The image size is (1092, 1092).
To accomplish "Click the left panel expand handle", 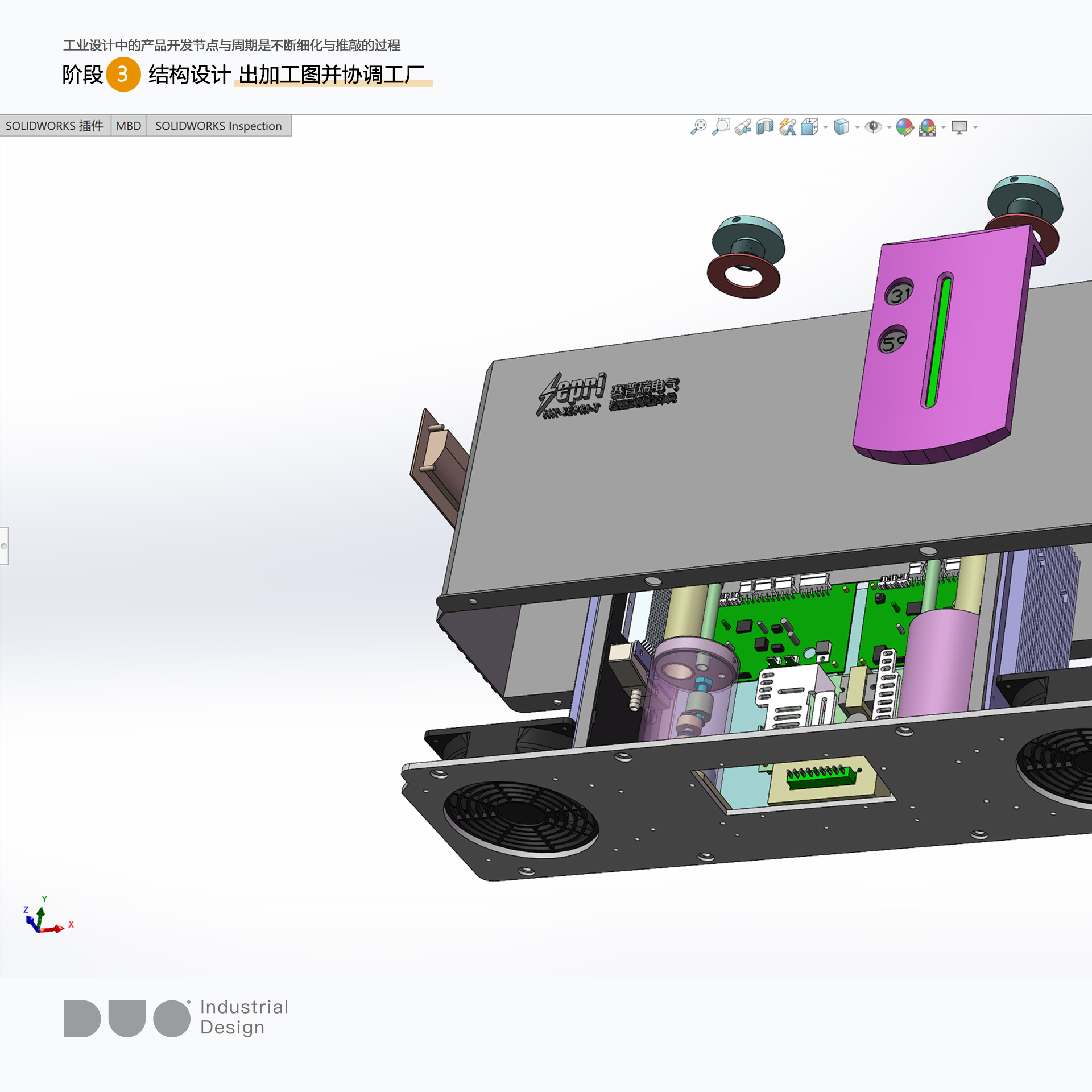I will point(4,546).
